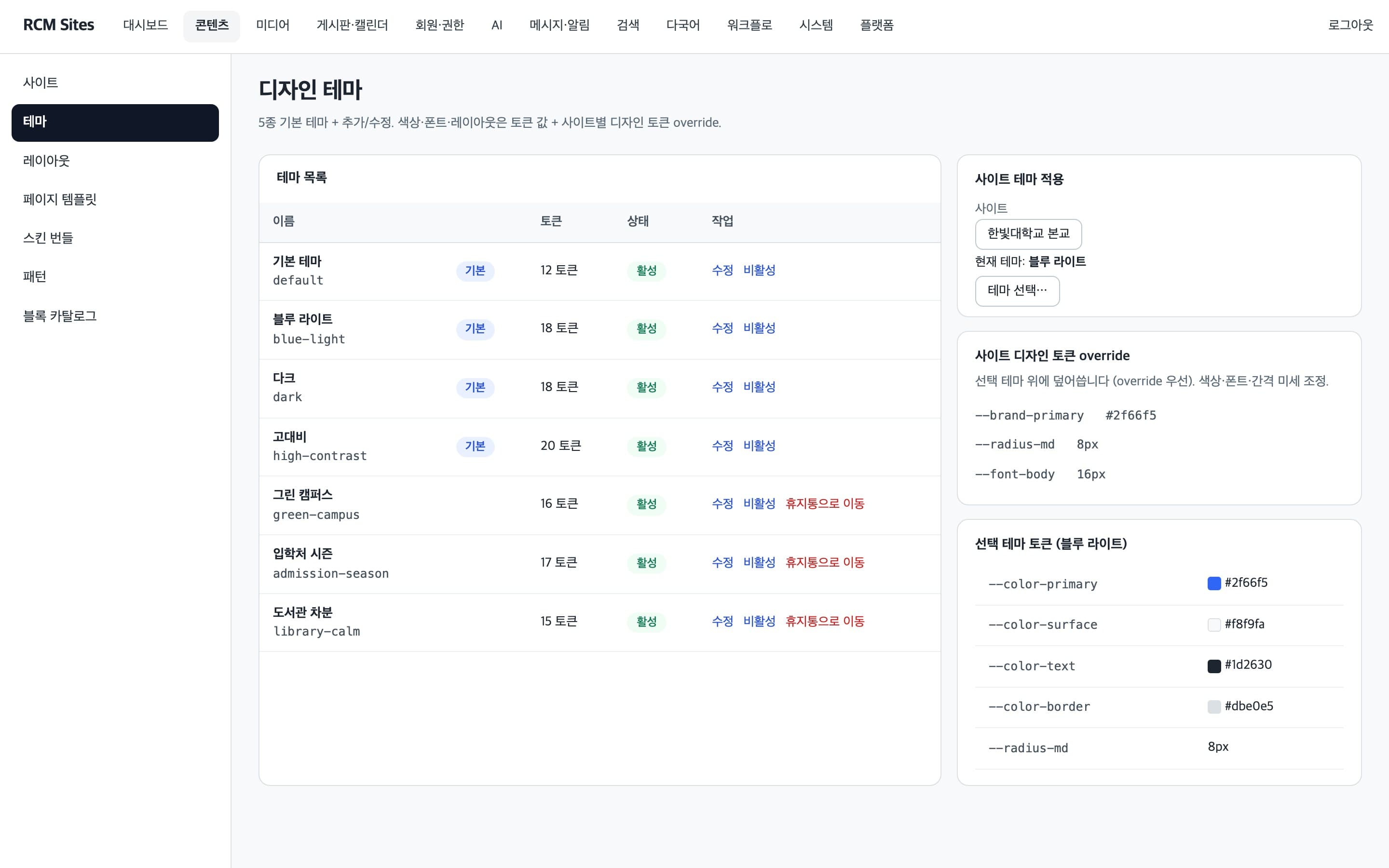The width and height of the screenshot is (1389, 868).
Task: Switch to the 미디어 top menu
Action: [x=272, y=25]
